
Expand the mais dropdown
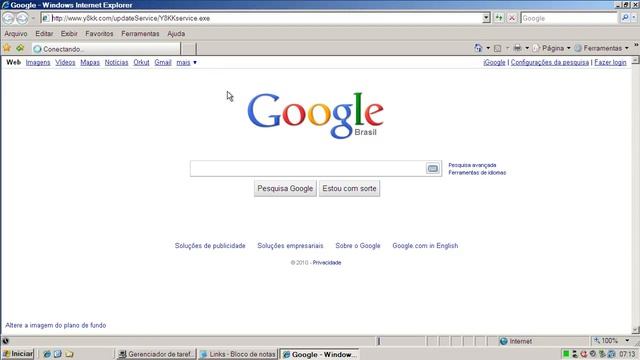click(187, 62)
